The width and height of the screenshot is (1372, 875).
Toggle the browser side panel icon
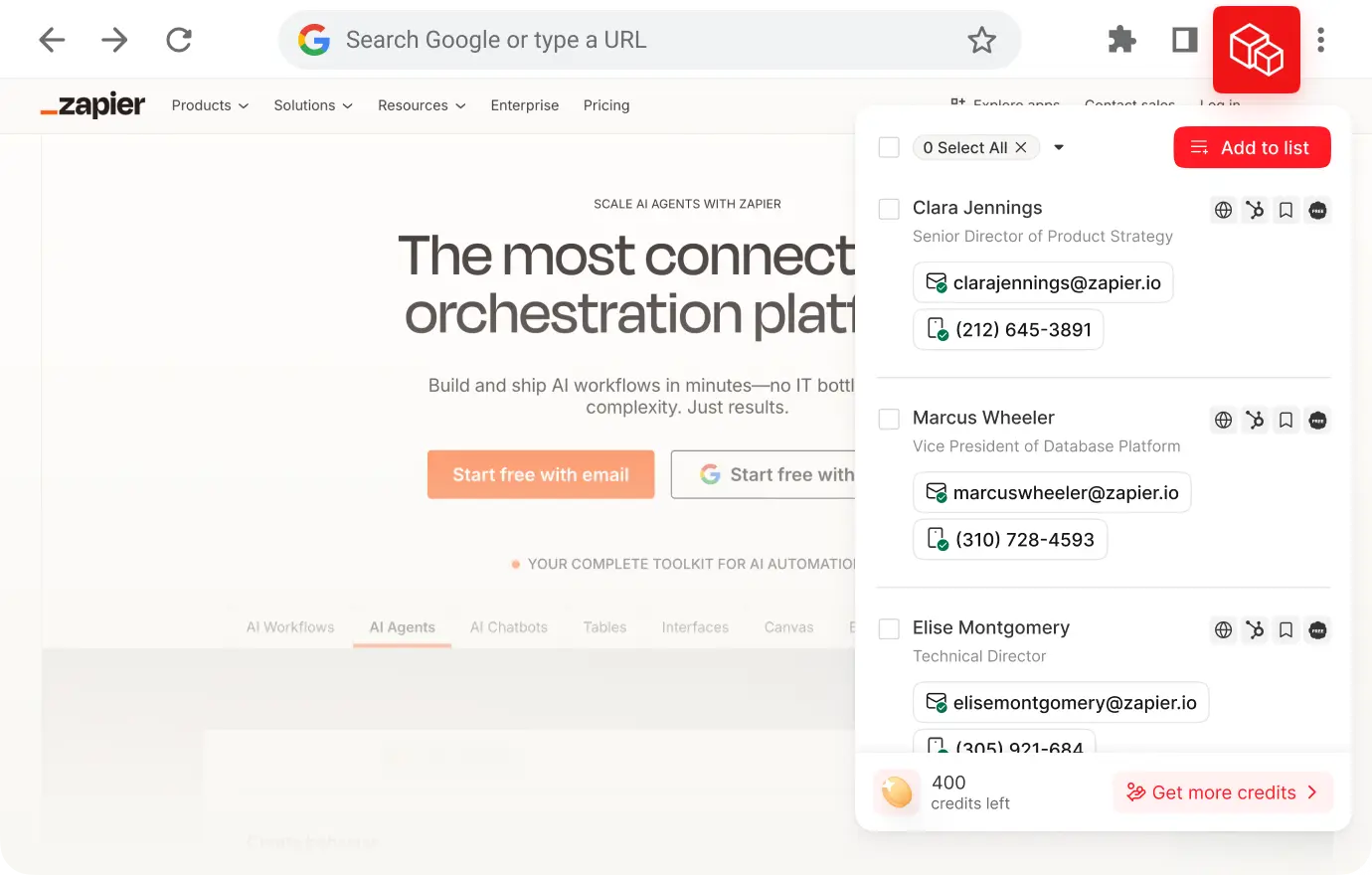coord(1184,40)
